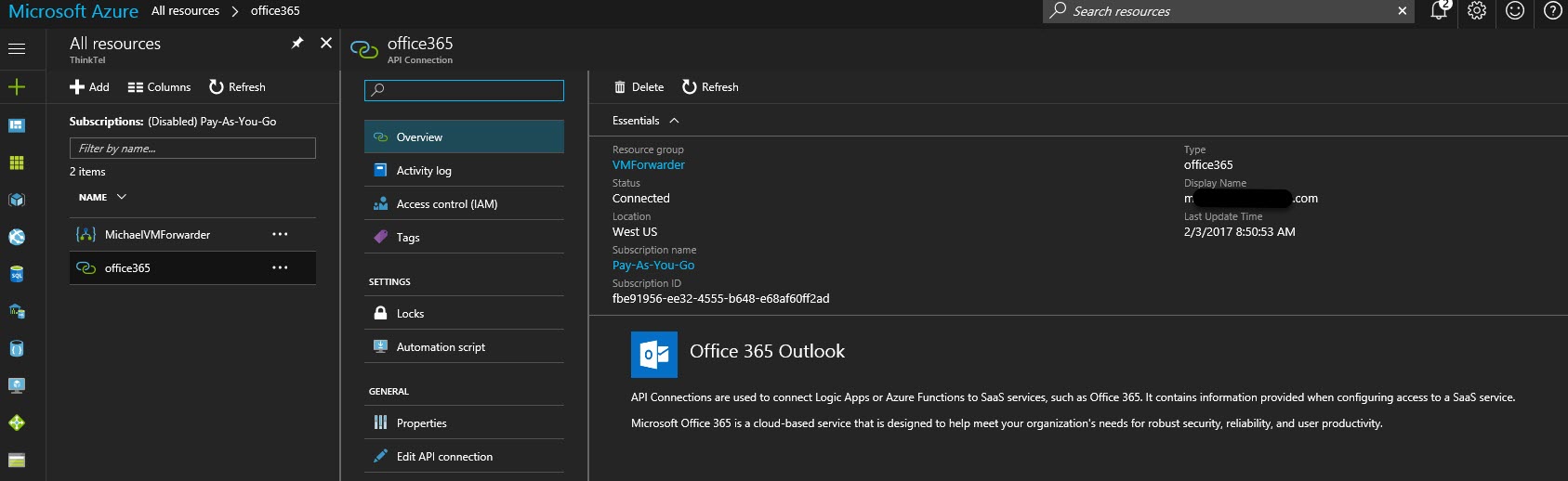Viewport: 1568px width, 481px height.
Task: Open the Dashboard icon in sidebar
Action: [17, 125]
